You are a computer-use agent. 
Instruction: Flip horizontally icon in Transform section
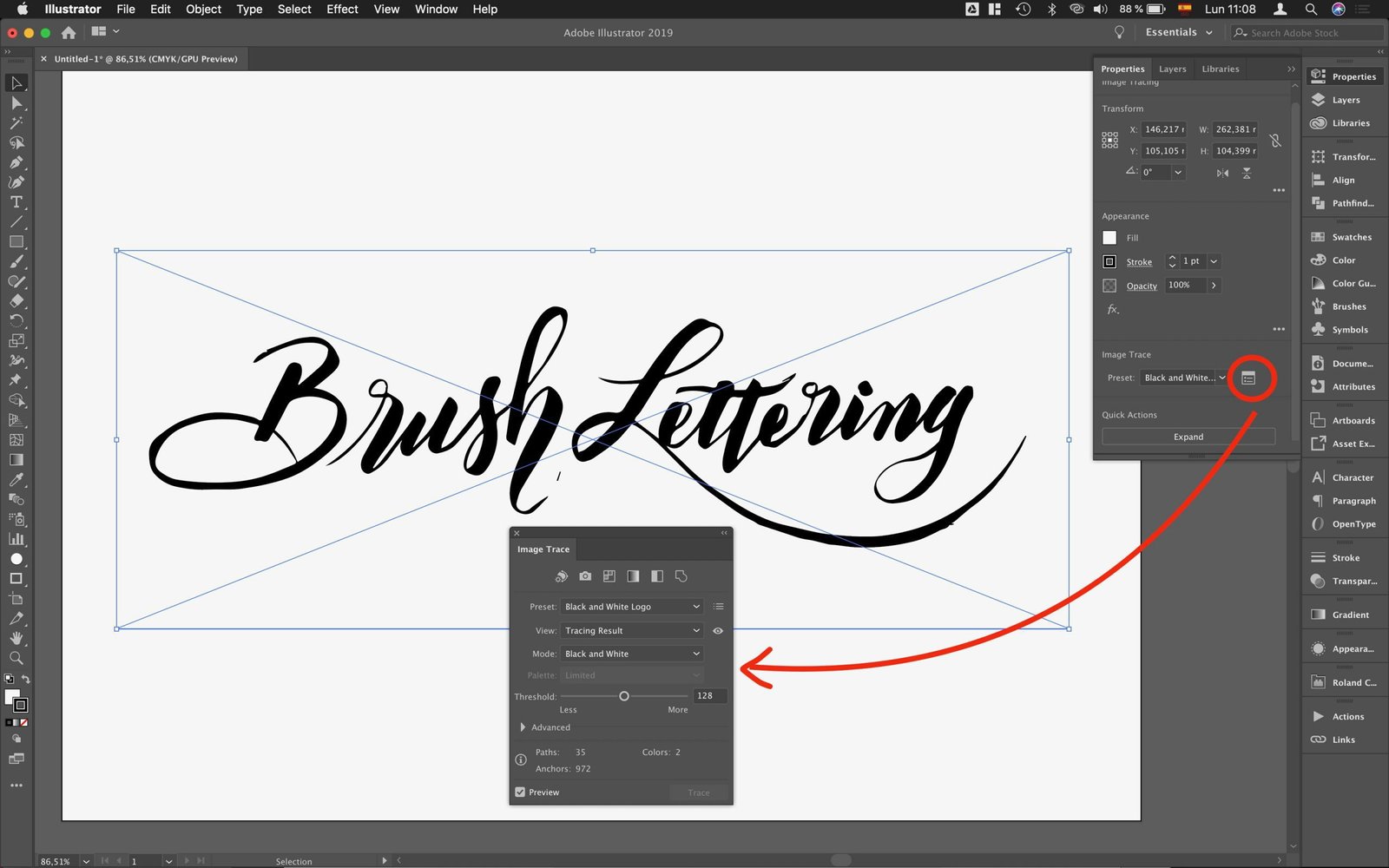[1222, 174]
